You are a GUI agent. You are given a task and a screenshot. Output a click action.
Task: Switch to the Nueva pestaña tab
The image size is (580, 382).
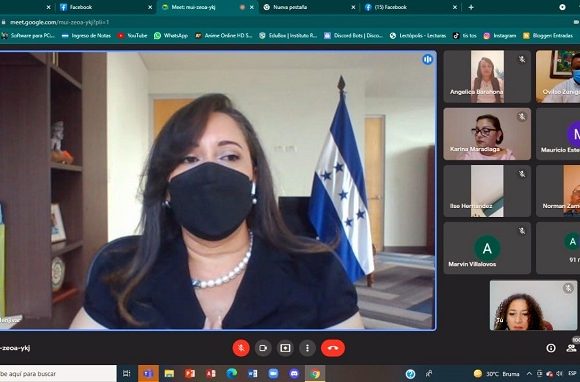[x=308, y=7]
